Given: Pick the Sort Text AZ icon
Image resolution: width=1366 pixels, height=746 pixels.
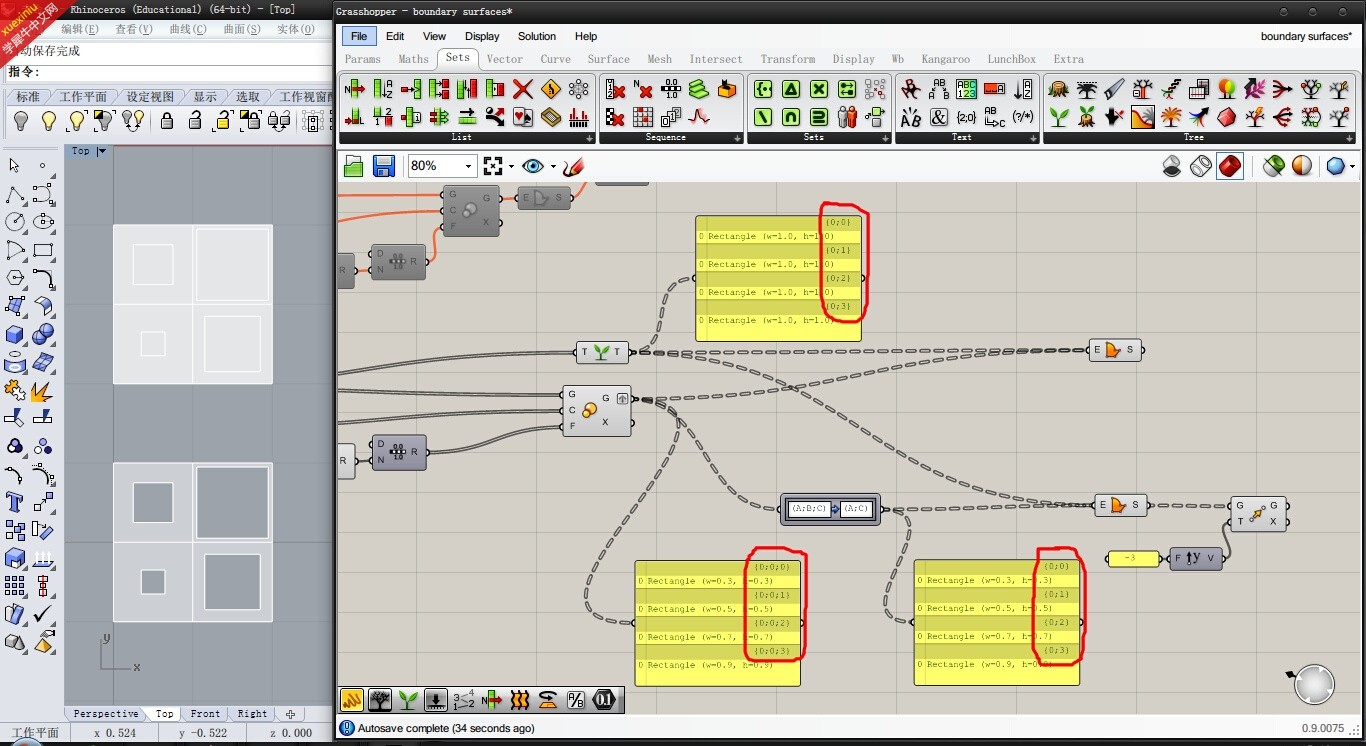Looking at the screenshot, I should 1023,89.
